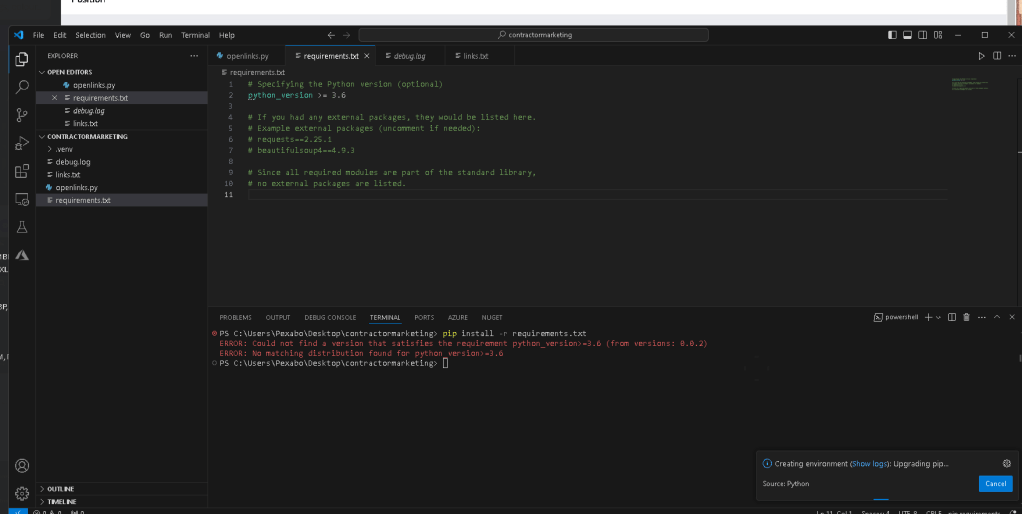
Task: Click the Explorer views more actions ellipsis
Action: [194, 56]
